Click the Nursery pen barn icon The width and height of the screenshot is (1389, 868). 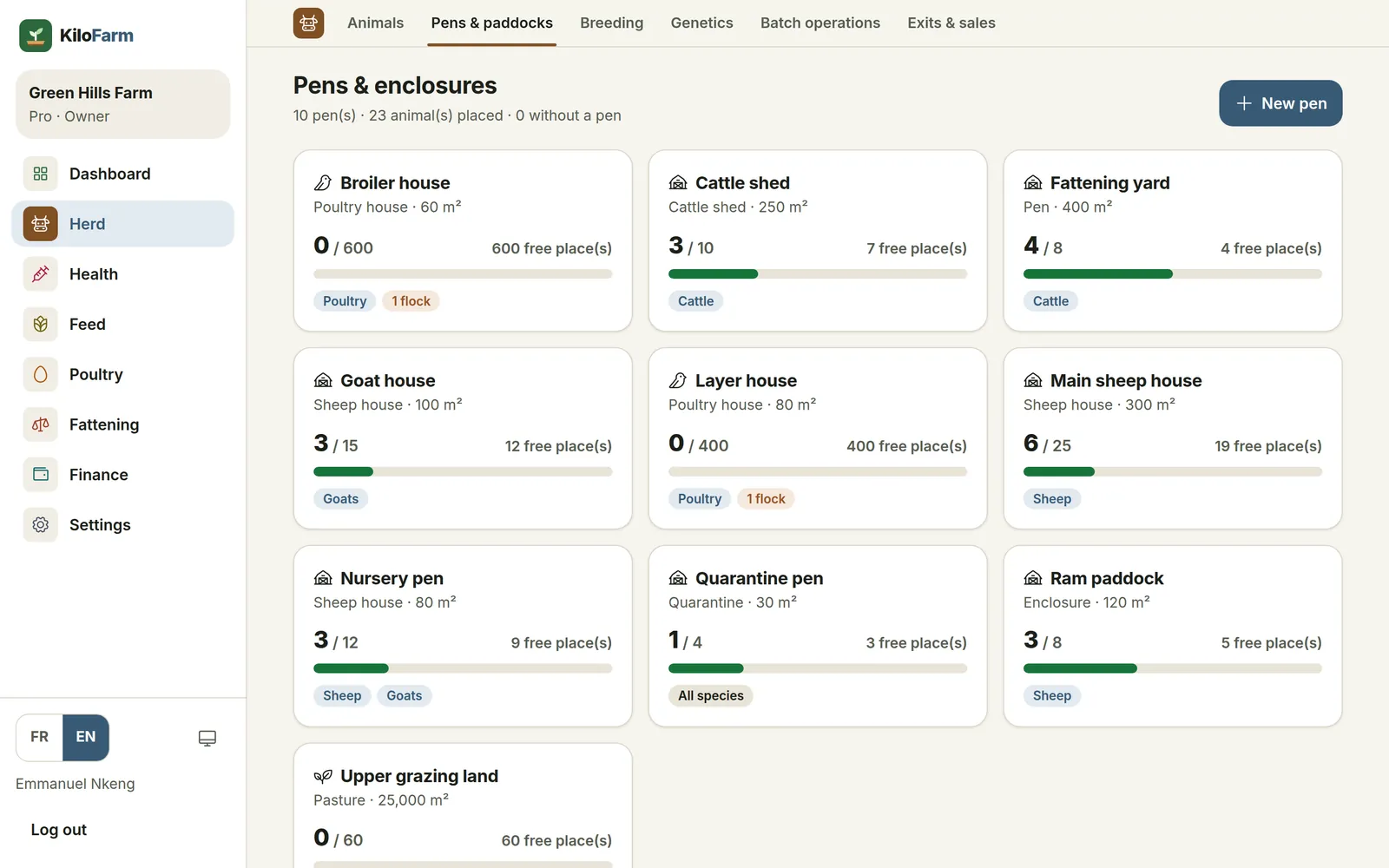pos(323,578)
